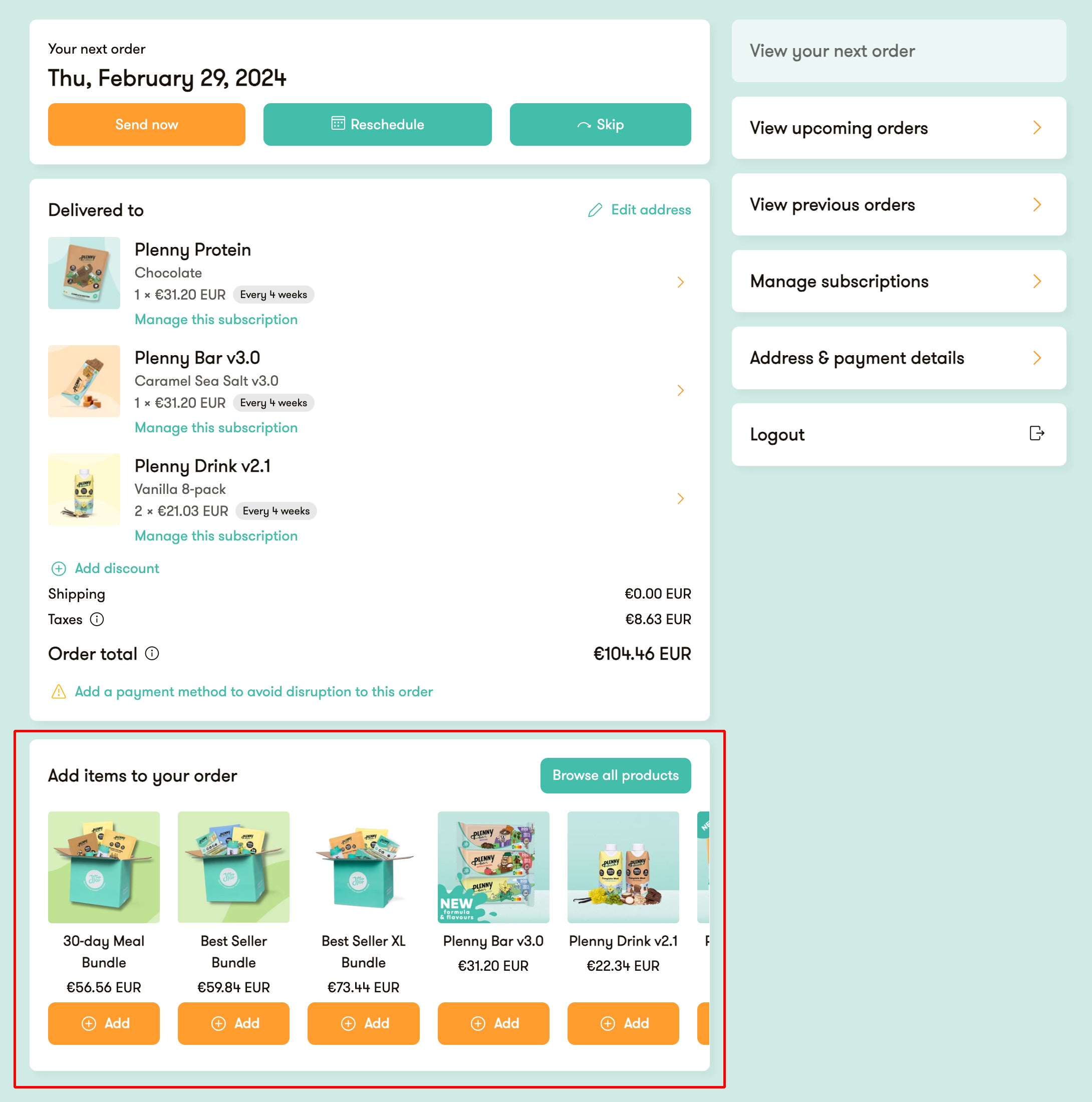1092x1102 pixels.
Task: Open Address & payment details
Action: tap(899, 358)
